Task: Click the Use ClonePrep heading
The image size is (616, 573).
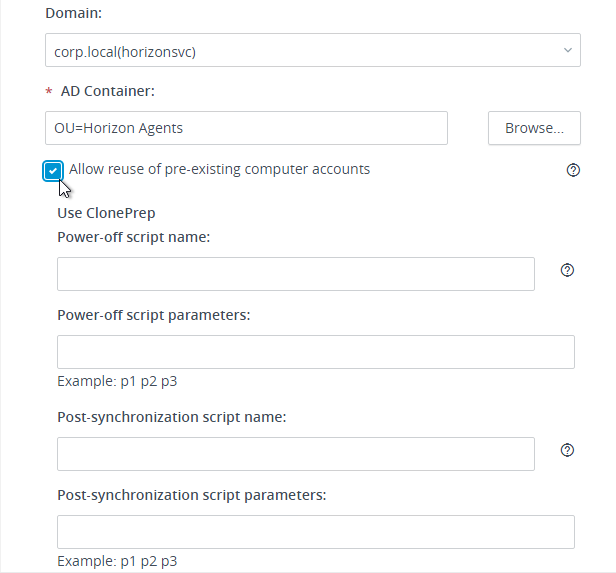Action: [x=106, y=213]
